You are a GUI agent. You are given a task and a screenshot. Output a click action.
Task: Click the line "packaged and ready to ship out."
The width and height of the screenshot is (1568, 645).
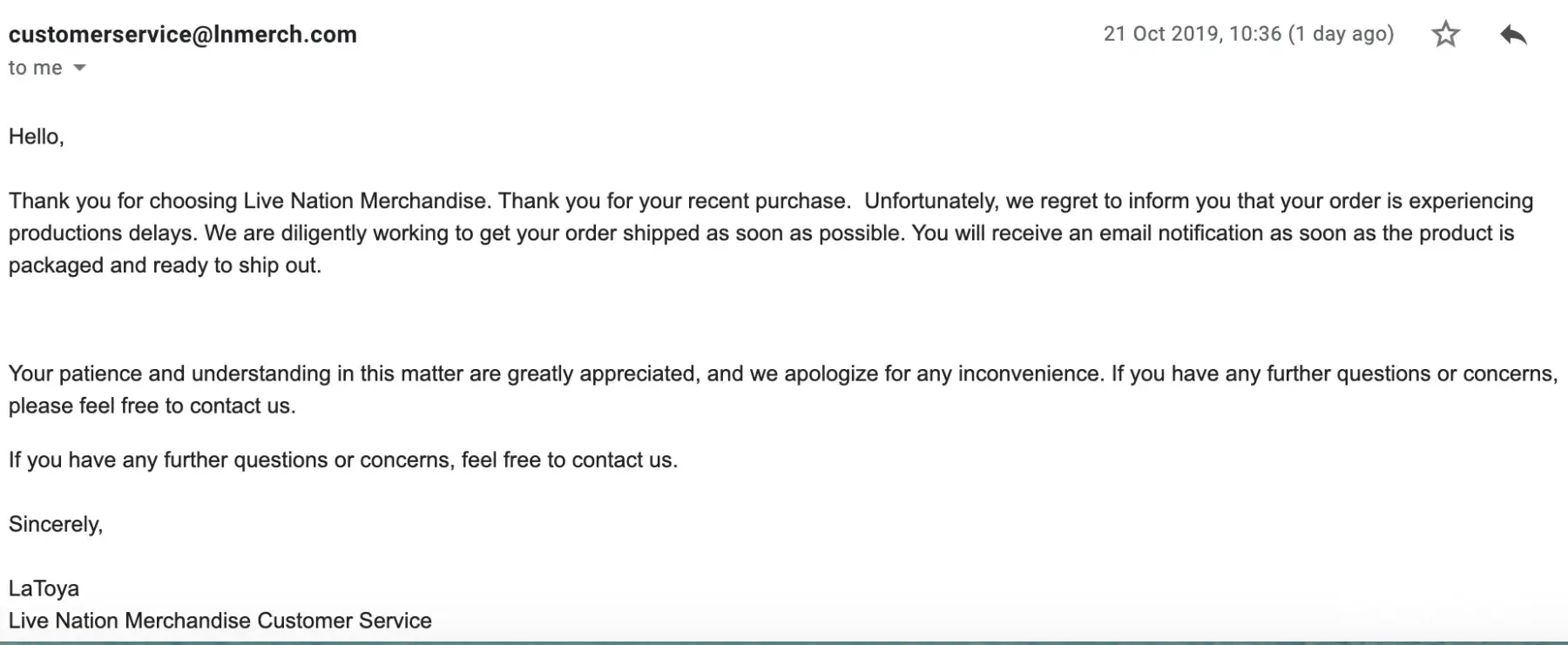[165, 265]
